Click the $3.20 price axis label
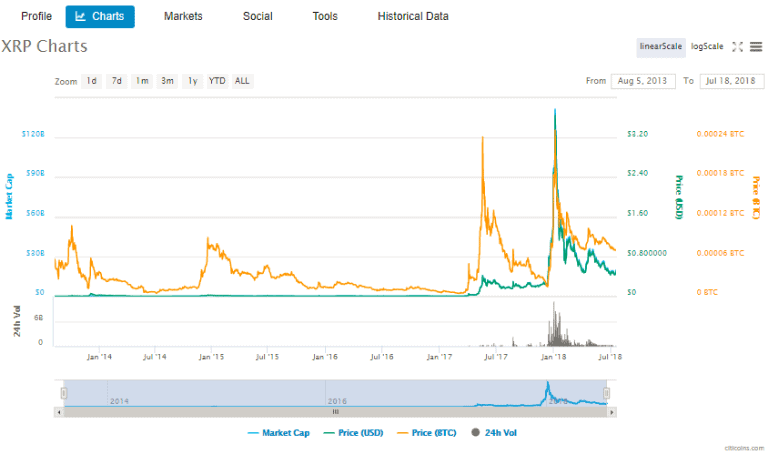The width and height of the screenshot is (768, 463). [x=637, y=134]
